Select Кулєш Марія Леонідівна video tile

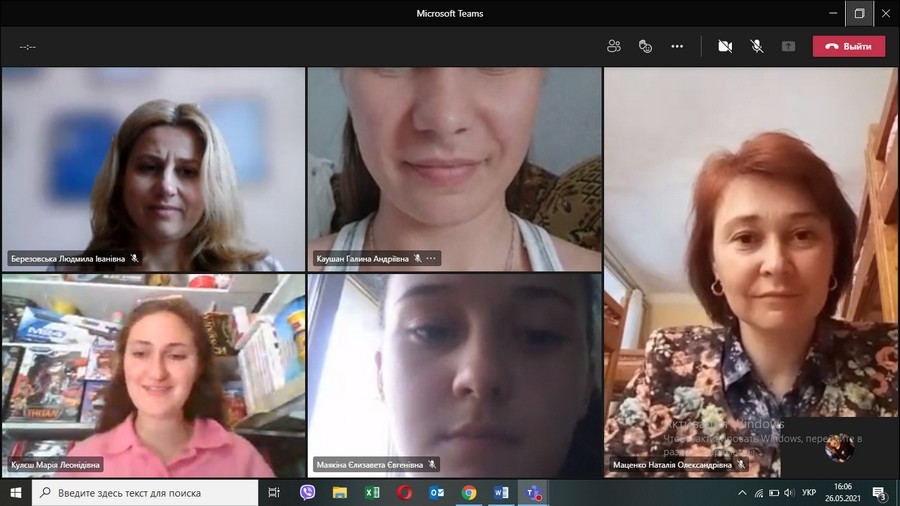point(153,375)
